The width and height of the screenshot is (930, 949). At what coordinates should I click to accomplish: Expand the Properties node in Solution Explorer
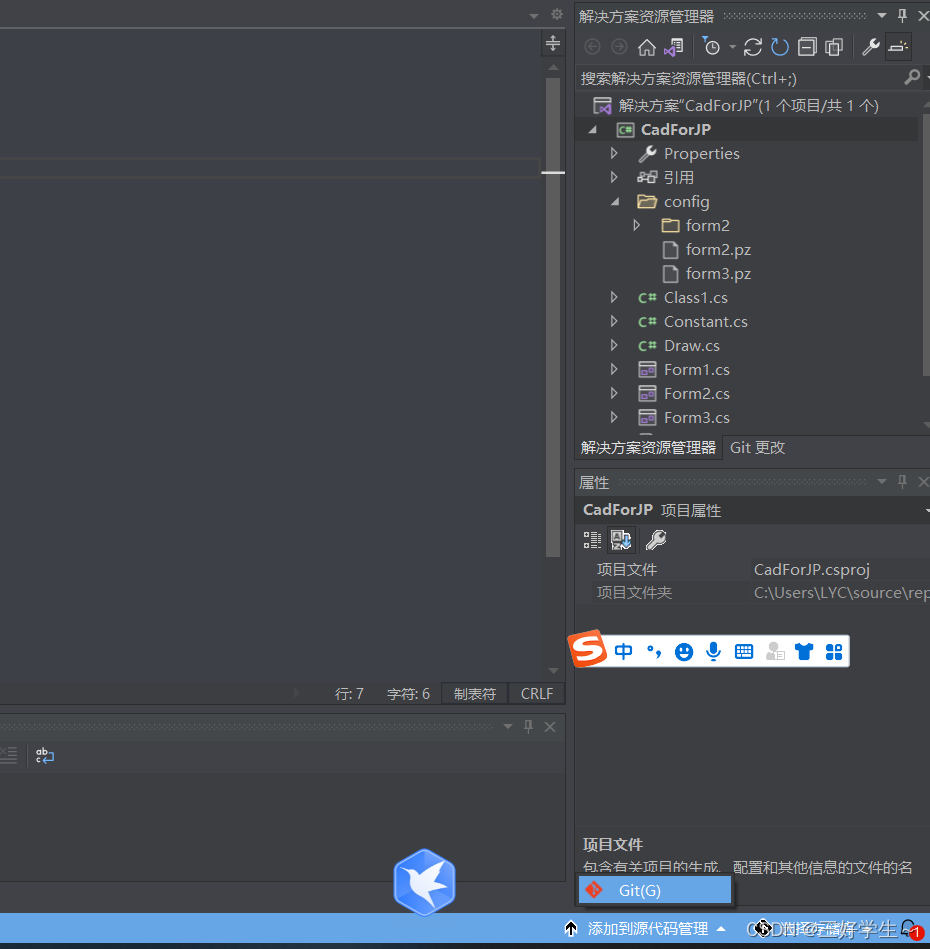click(616, 153)
